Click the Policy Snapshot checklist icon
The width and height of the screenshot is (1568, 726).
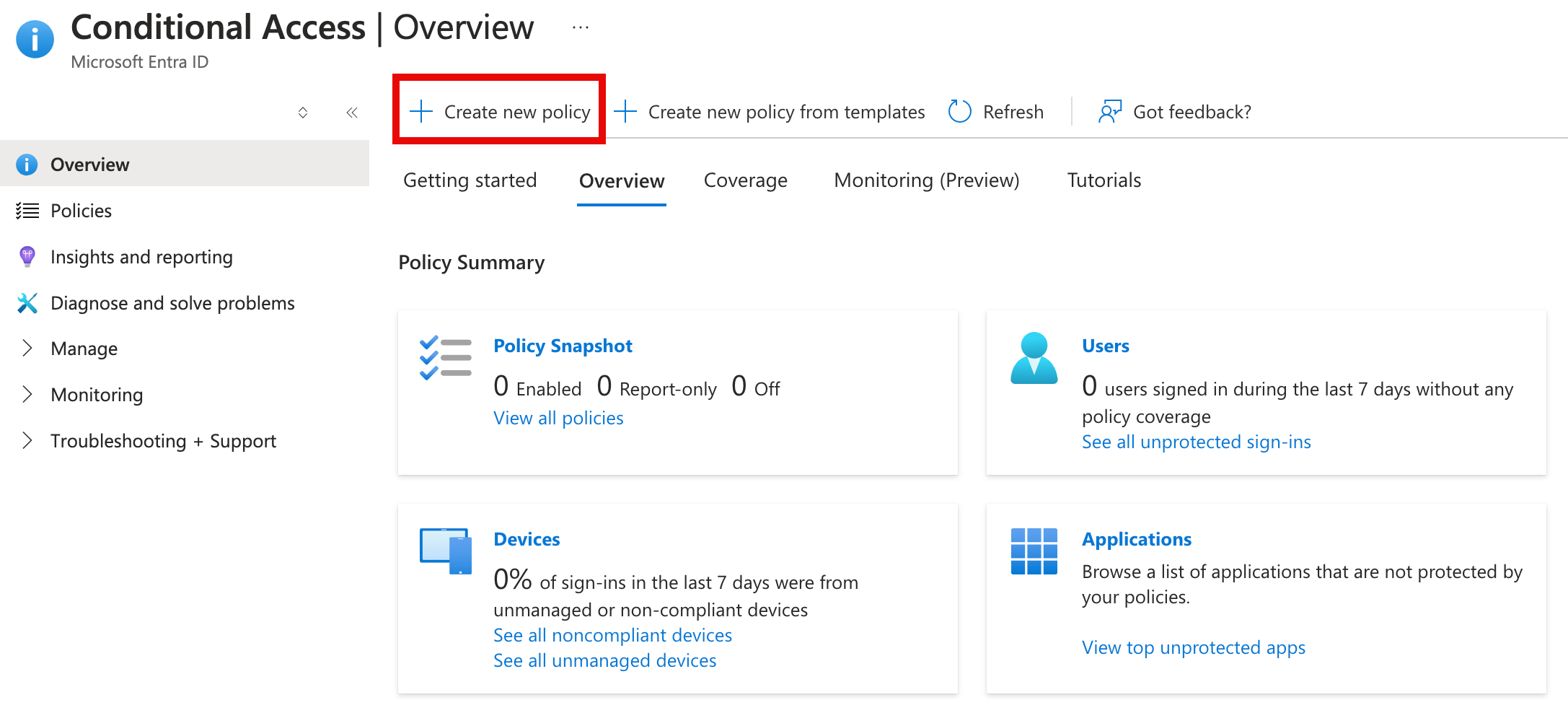pos(444,357)
